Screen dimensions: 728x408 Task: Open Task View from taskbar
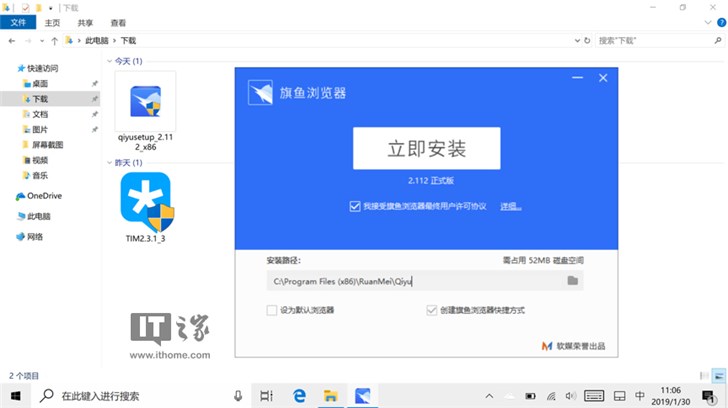[x=266, y=396]
